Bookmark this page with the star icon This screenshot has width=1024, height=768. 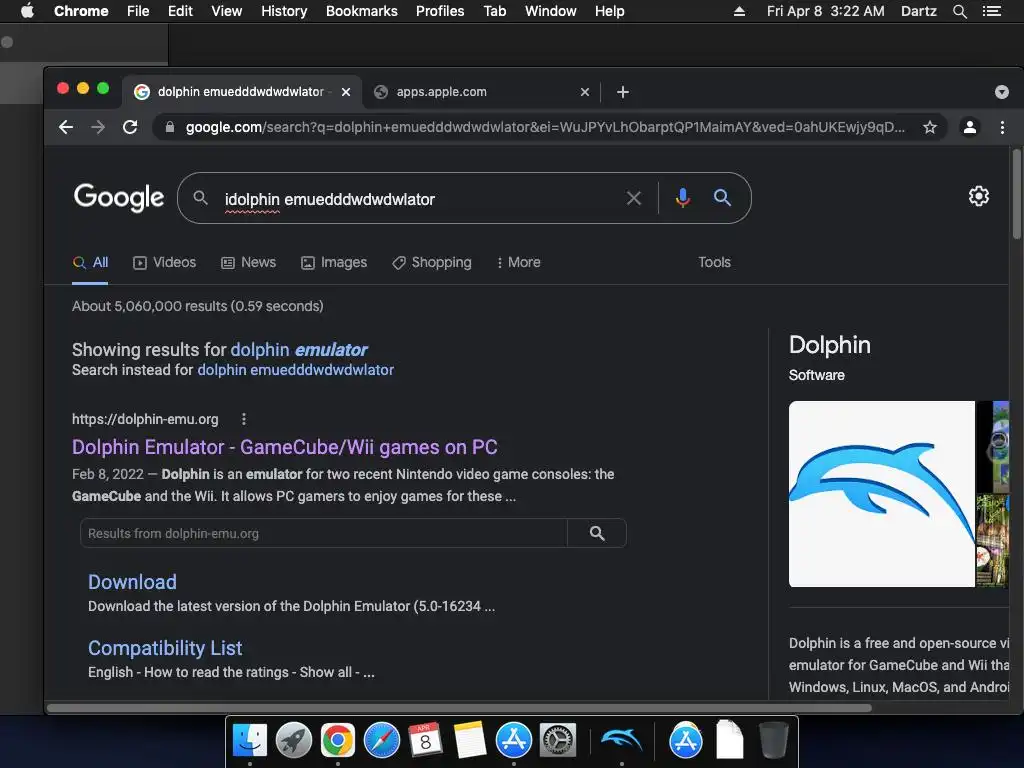(929, 127)
